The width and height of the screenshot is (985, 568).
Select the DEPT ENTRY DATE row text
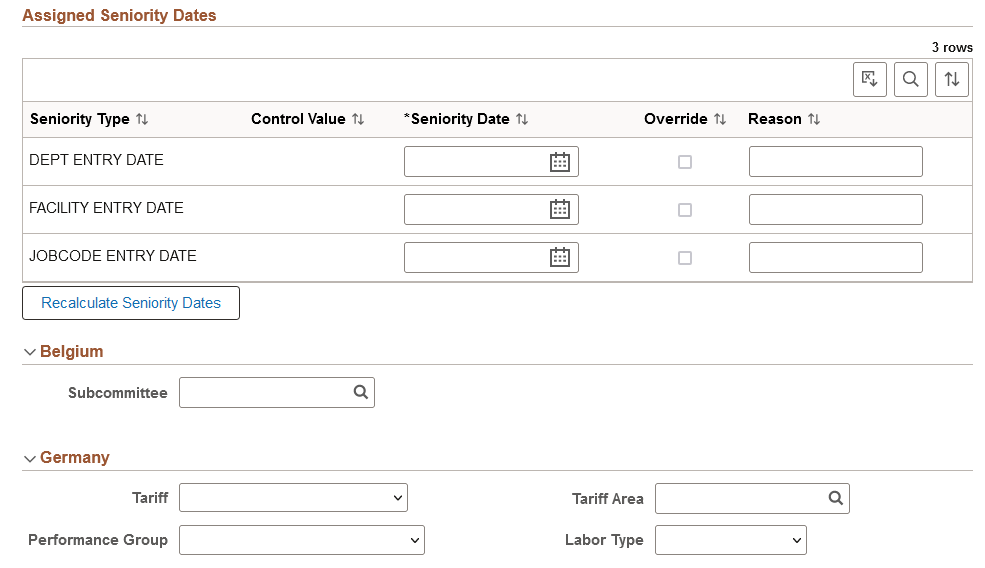(x=96, y=160)
